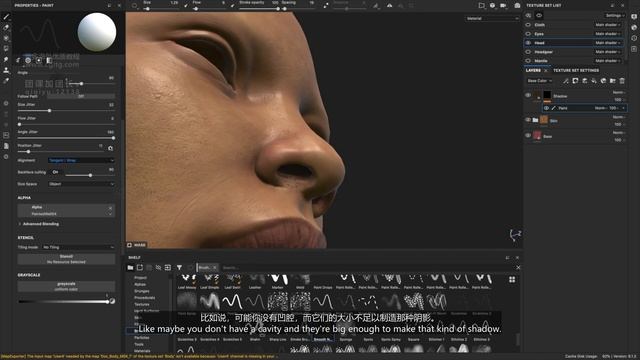Hide the Shadow layer
This screenshot has height=360, width=640.
[528, 95]
